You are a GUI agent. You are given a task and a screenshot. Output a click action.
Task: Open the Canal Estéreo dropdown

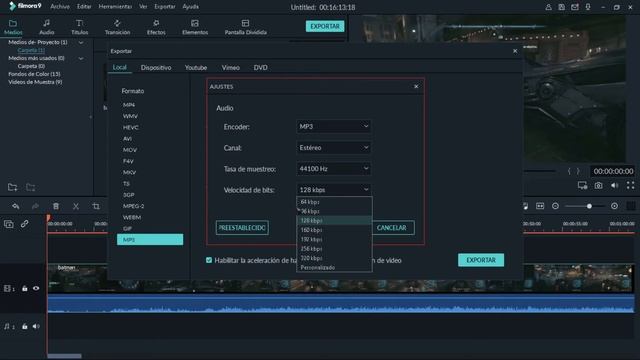(333, 148)
